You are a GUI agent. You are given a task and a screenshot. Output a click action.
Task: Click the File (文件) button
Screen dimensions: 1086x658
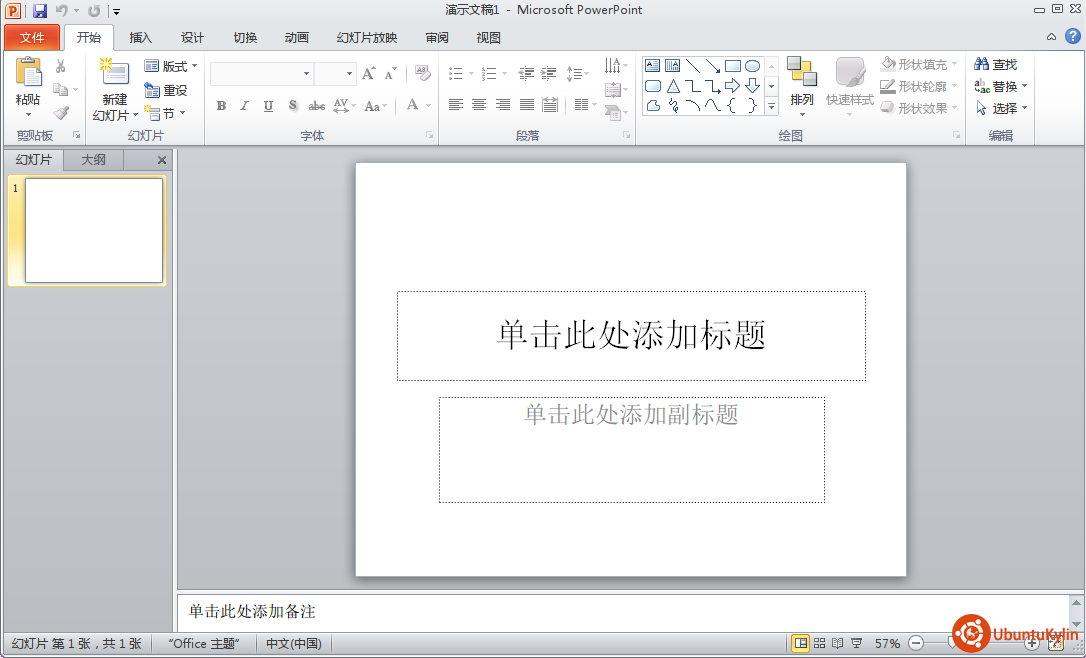32,38
